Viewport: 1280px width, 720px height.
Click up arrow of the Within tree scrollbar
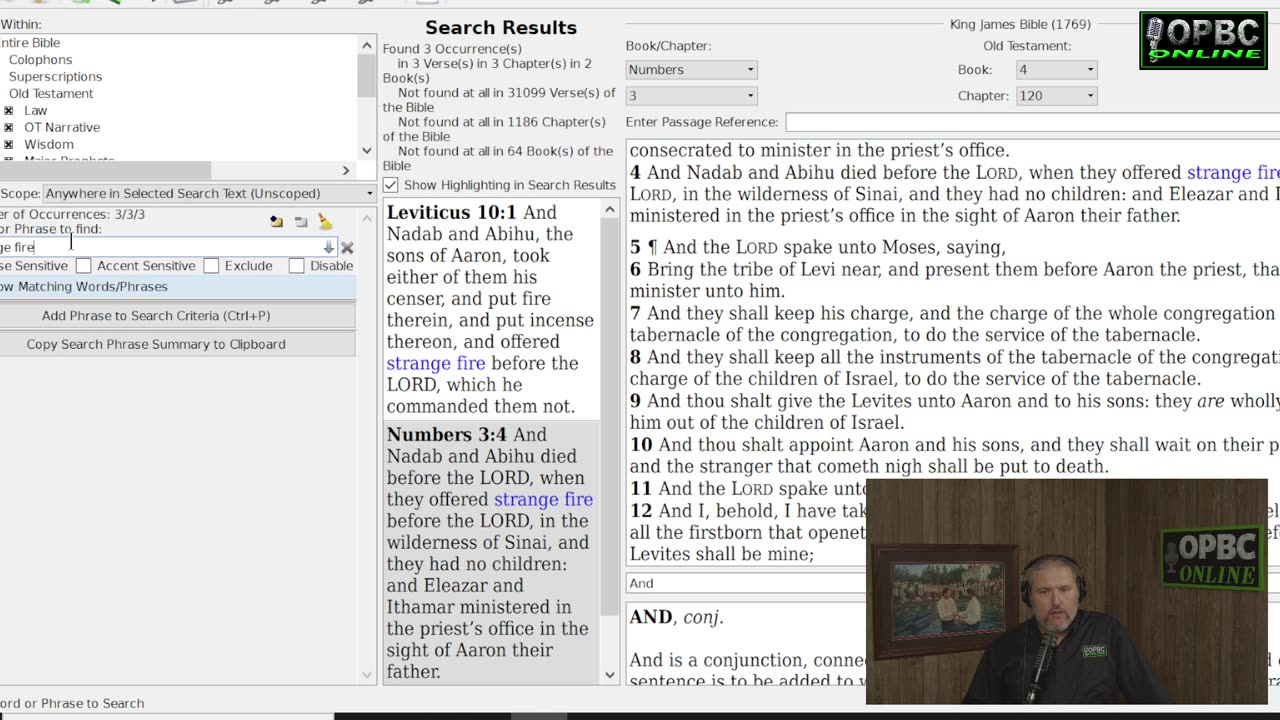(367, 45)
